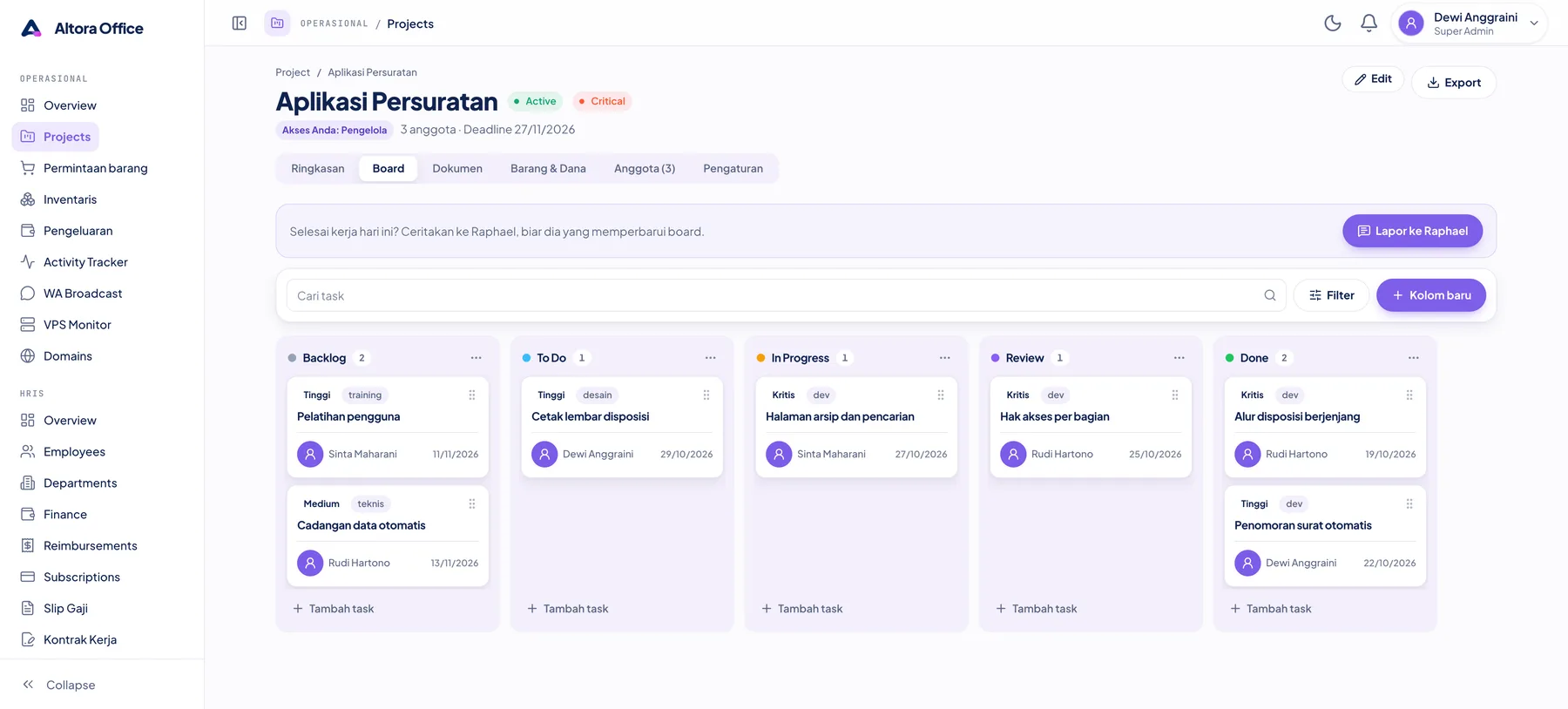Viewport: 1568px width, 709px height.
Task: Click the Lapor ke Raphael button
Action: coord(1412,231)
